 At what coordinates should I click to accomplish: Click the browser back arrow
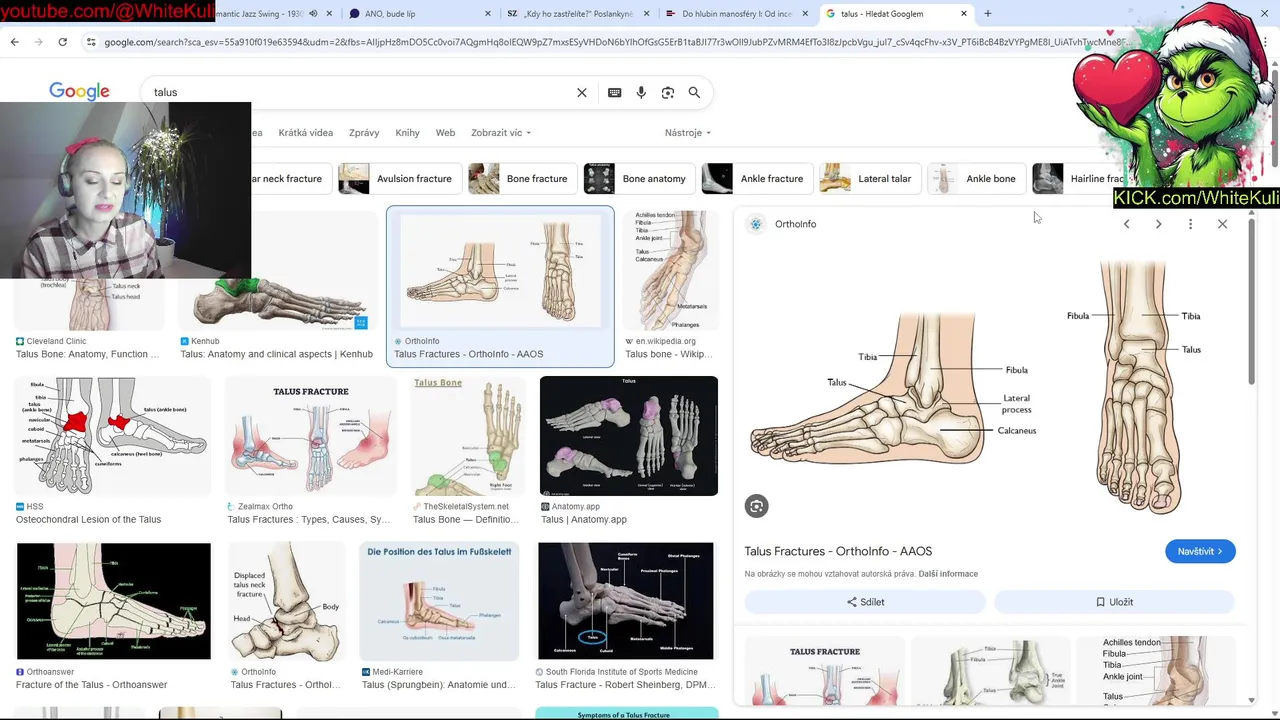click(x=14, y=42)
